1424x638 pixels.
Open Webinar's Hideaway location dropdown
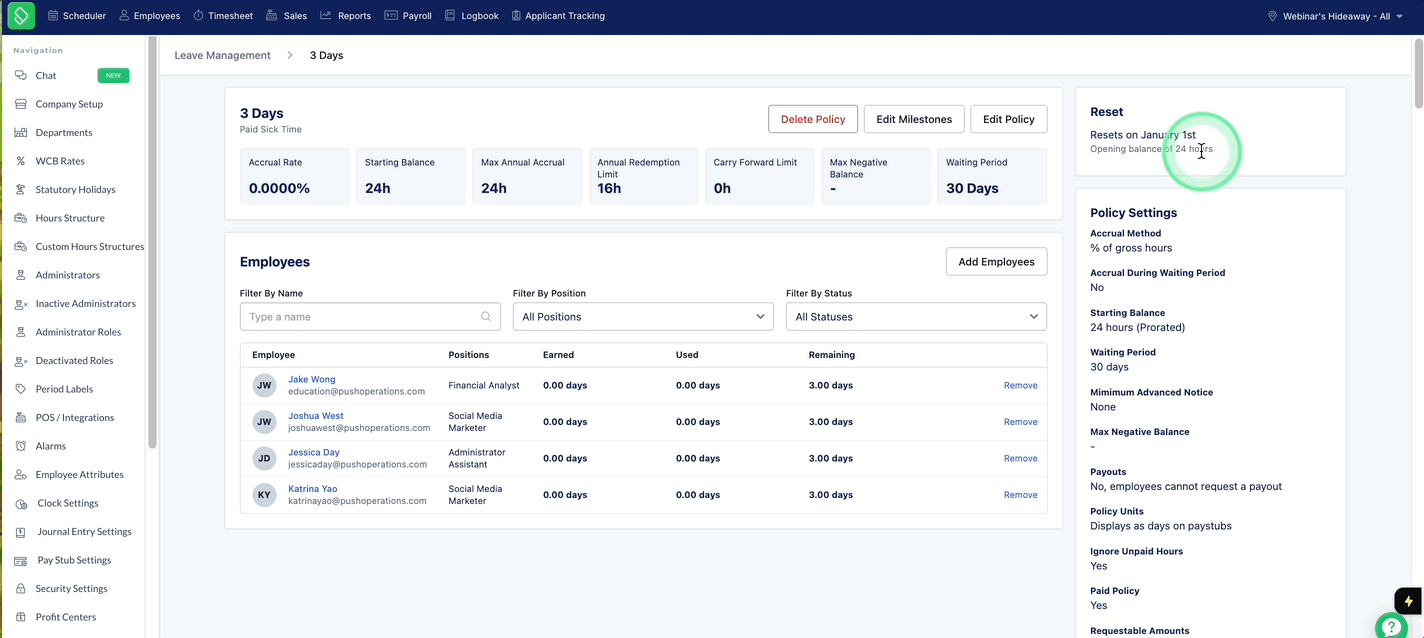pos(1335,16)
